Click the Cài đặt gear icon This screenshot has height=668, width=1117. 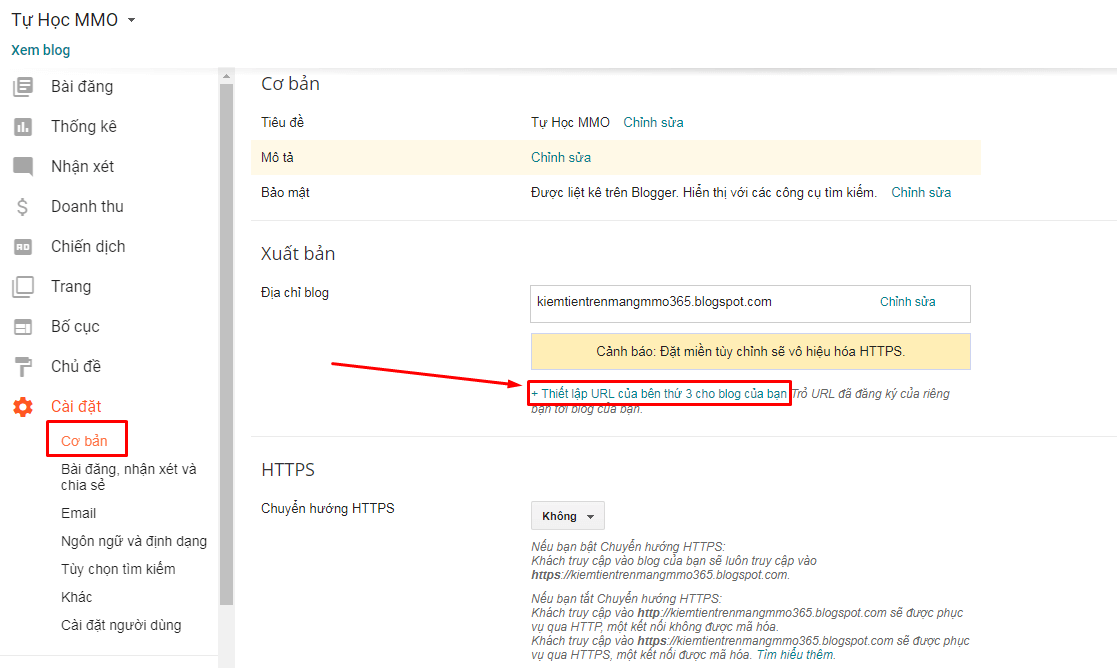[22, 407]
